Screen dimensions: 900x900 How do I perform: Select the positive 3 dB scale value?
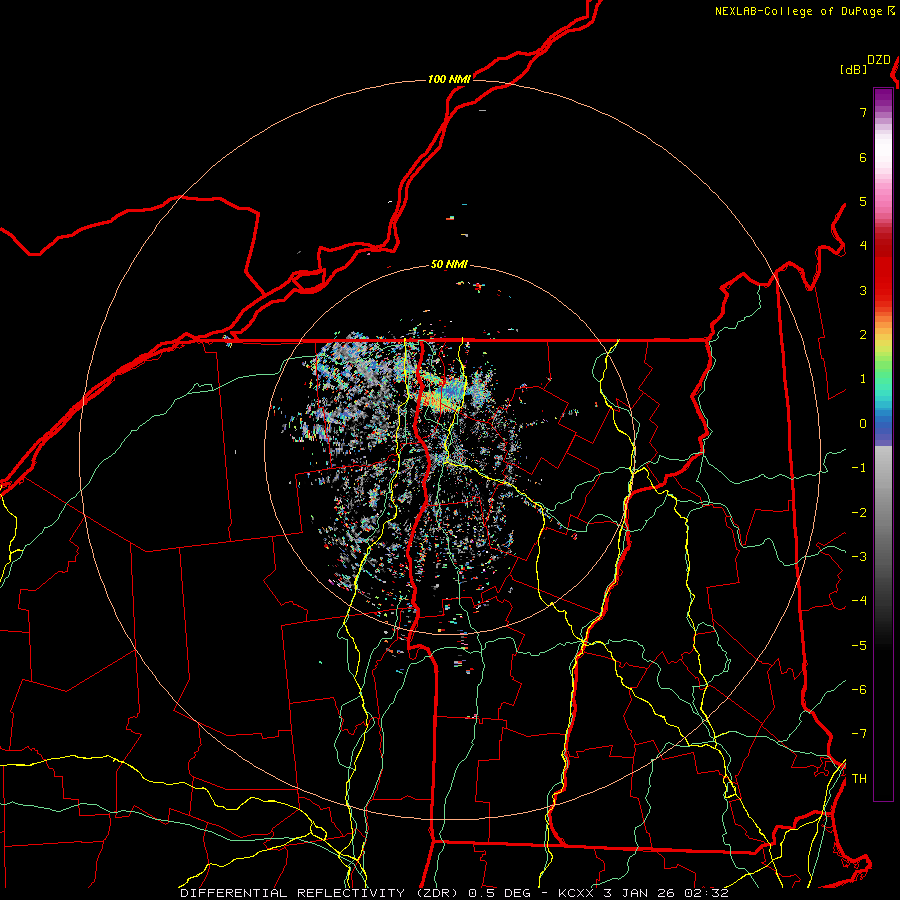(x=863, y=290)
